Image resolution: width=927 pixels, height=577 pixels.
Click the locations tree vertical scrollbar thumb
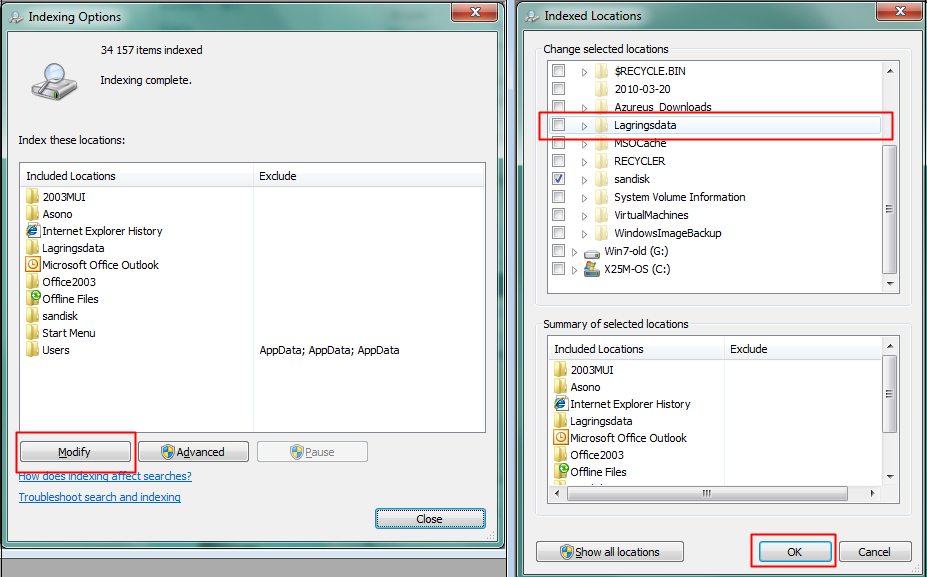pos(889,209)
